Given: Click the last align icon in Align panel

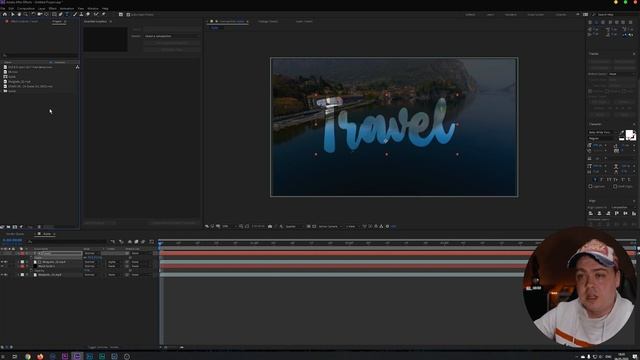Looking at the screenshot, I should pyautogui.click(x=634, y=213).
